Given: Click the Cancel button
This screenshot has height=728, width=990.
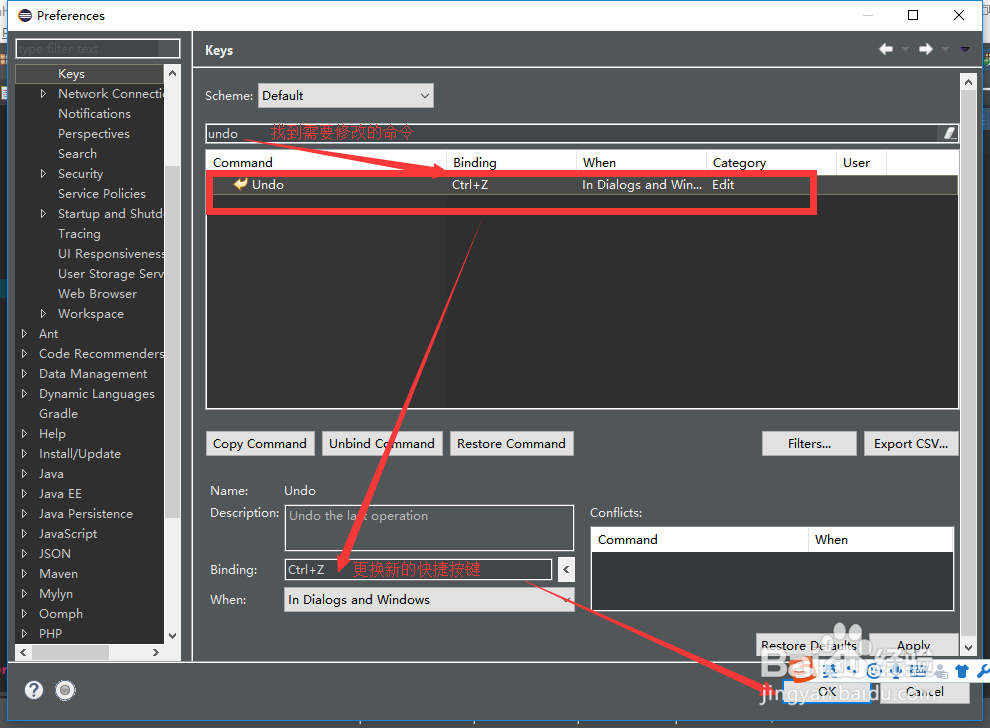Looking at the screenshot, I should 925,691.
